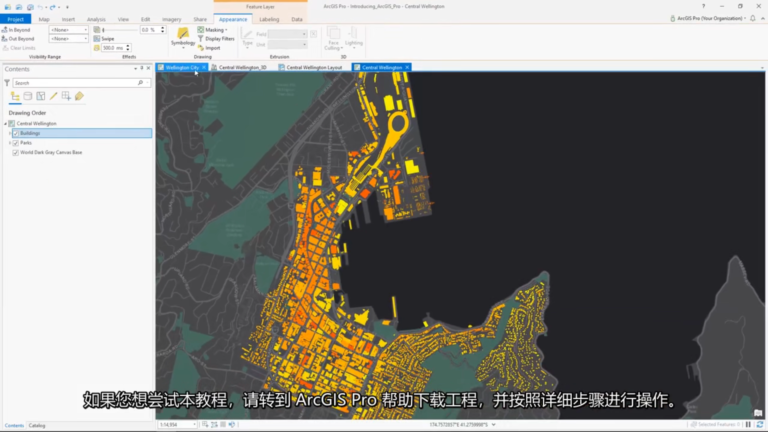Import symbology from another layer
Viewport: 768px width, 432px height.
pos(209,48)
